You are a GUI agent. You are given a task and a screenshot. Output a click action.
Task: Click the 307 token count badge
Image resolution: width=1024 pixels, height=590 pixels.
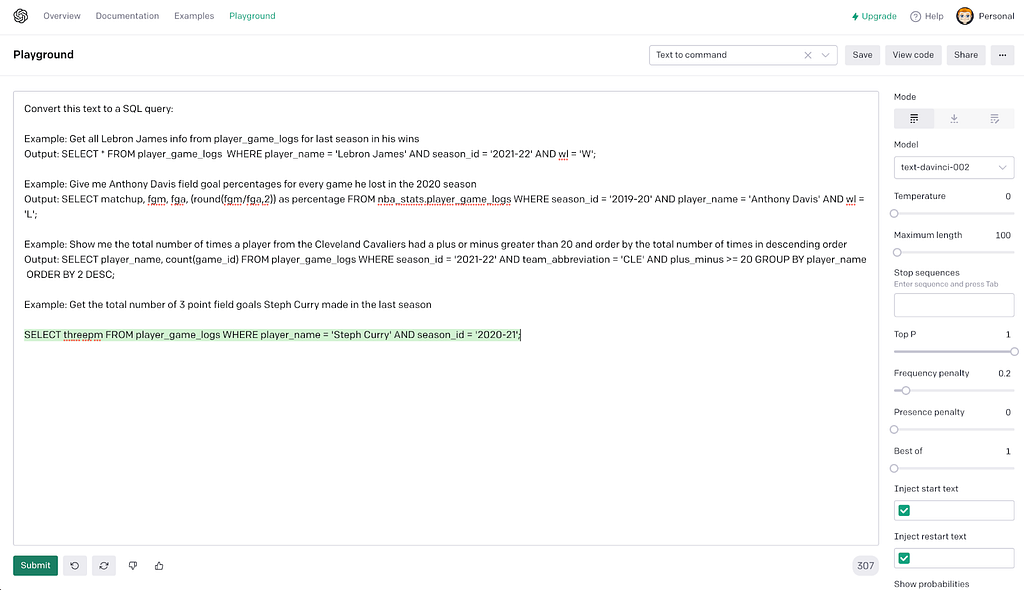coord(865,566)
